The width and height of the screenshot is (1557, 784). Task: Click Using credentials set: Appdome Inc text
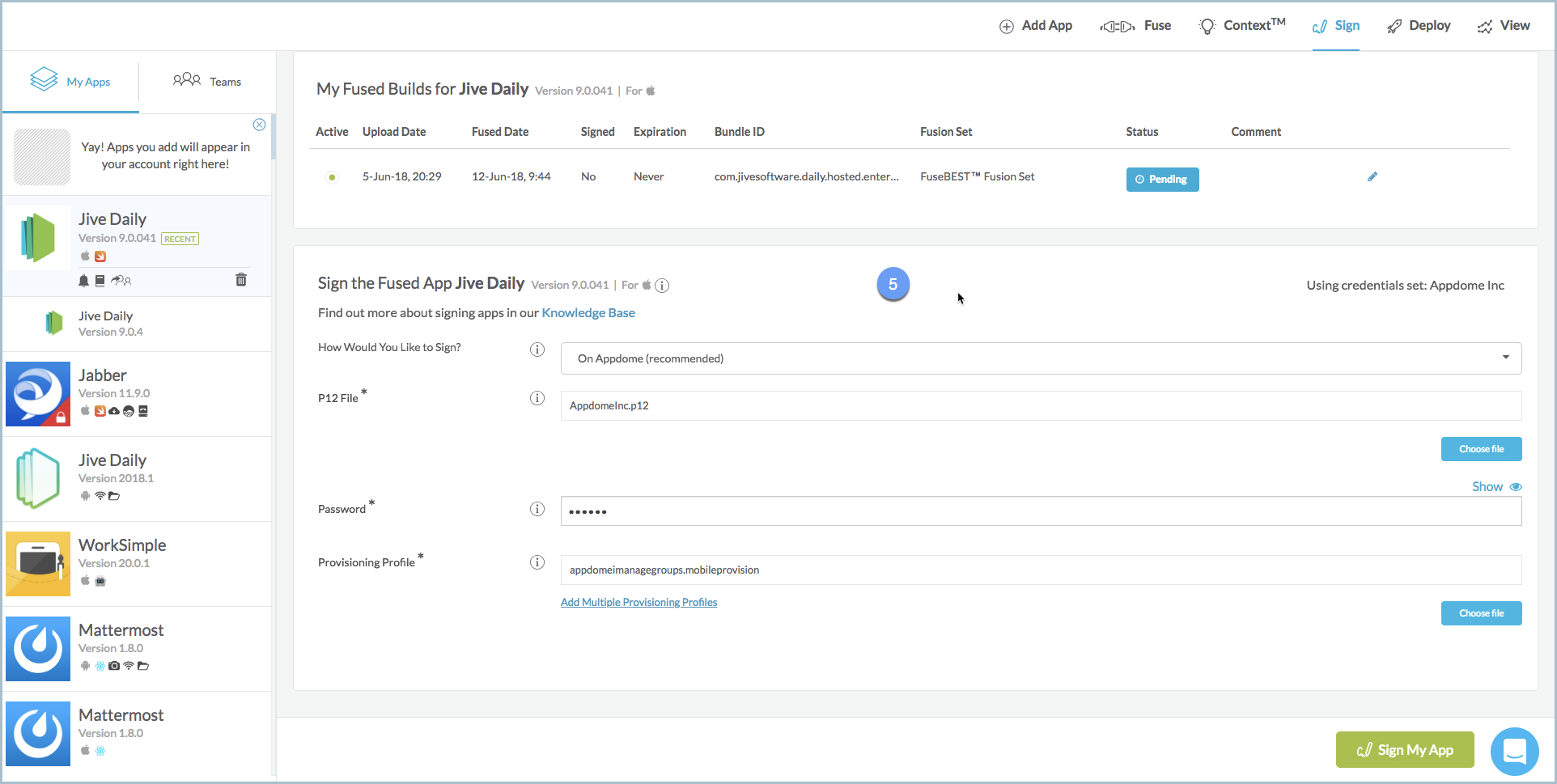(1405, 286)
